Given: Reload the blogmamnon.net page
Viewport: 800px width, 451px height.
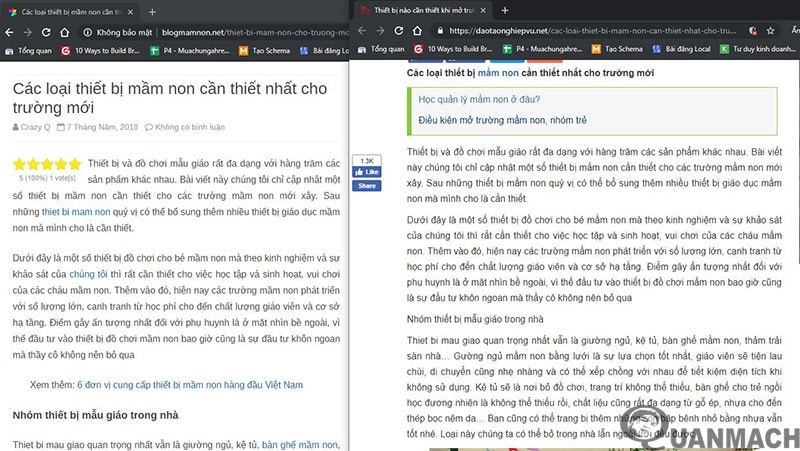Looking at the screenshot, I should click(47, 31).
